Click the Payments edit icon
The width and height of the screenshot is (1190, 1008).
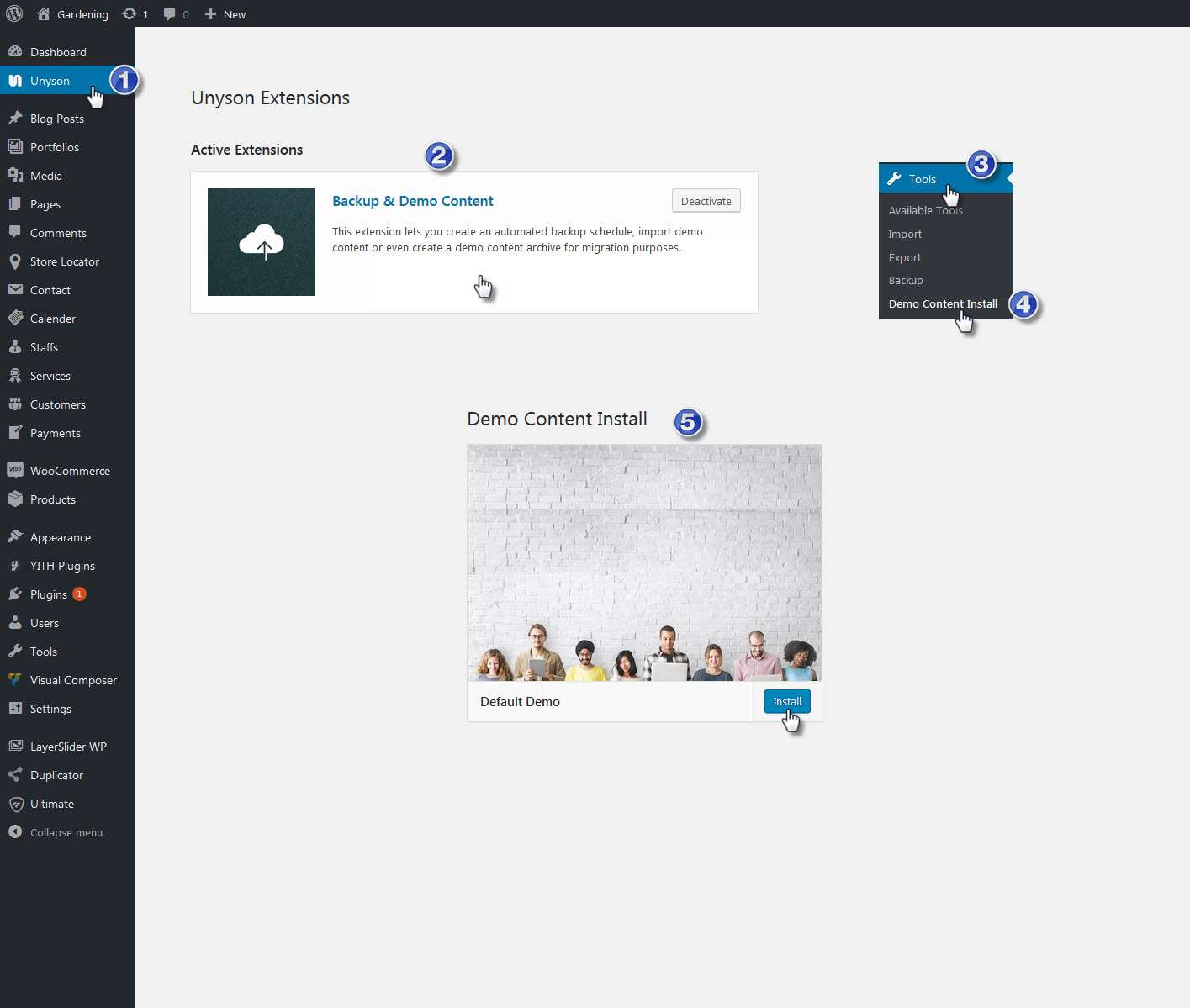click(15, 432)
